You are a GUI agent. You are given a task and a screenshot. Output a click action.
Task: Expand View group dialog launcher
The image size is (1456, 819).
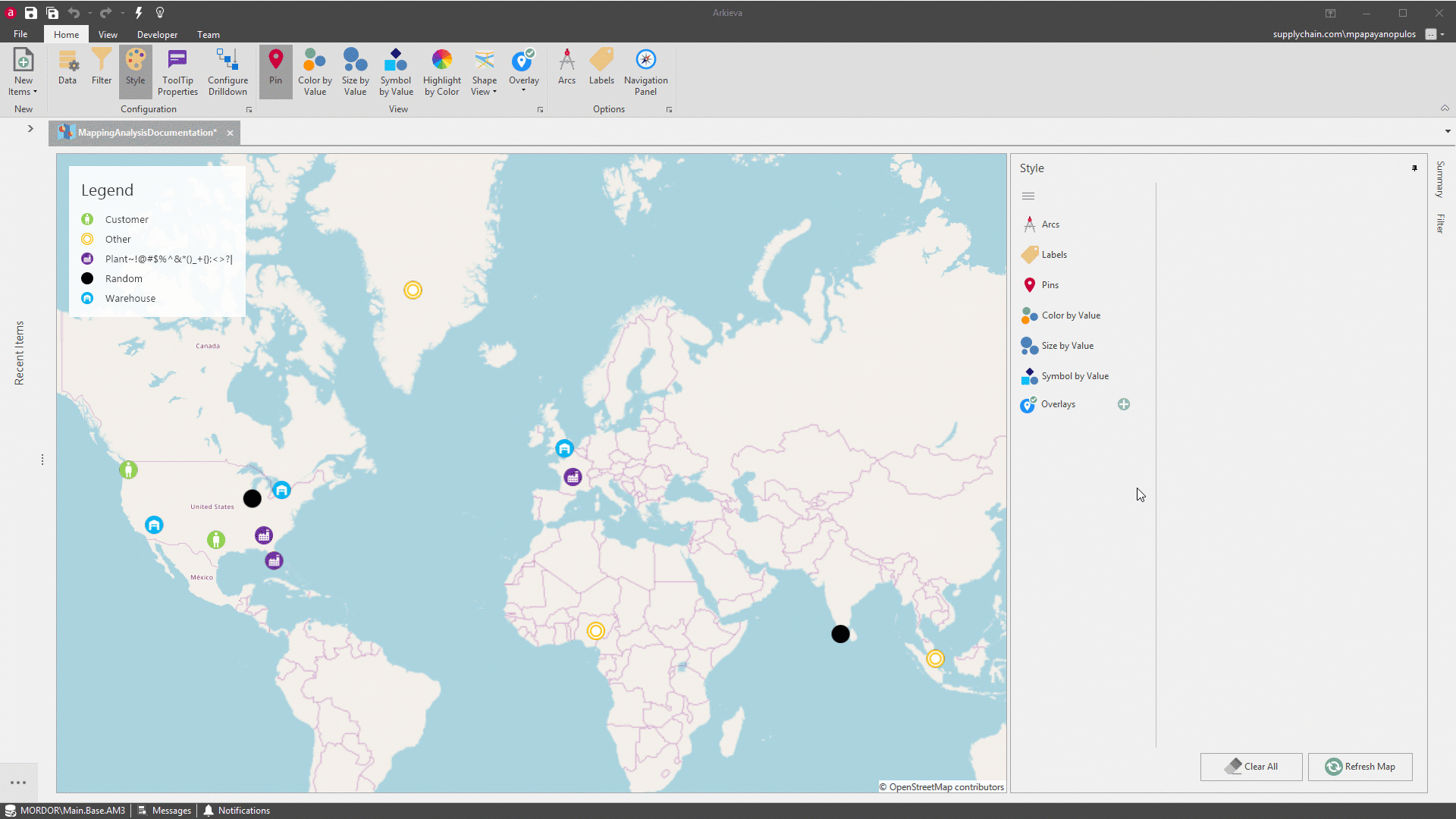540,110
